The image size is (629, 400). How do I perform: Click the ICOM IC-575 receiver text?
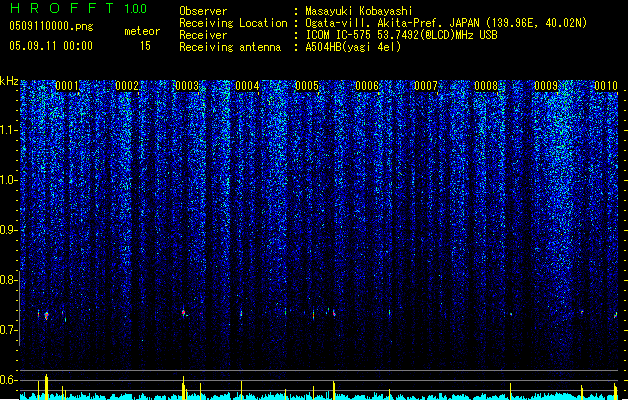pos(401,35)
